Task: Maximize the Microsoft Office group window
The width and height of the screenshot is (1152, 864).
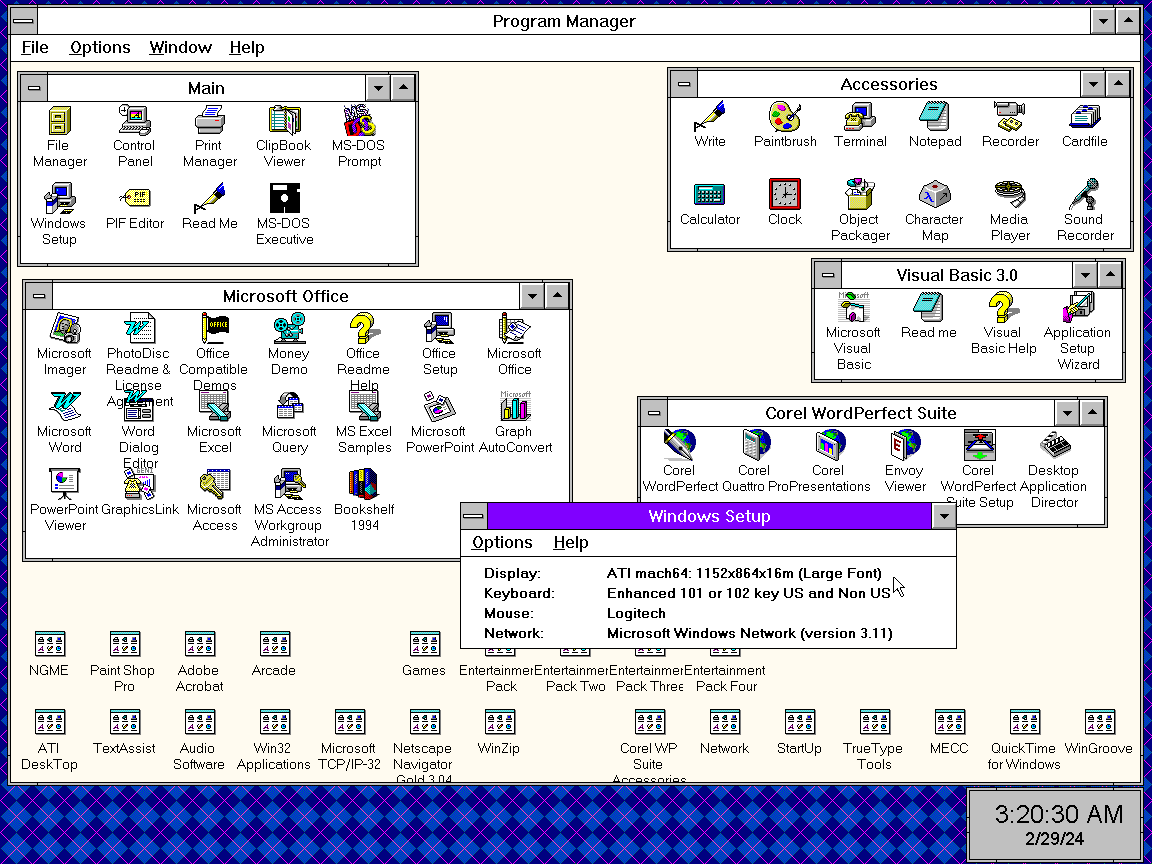Action: click(x=558, y=296)
